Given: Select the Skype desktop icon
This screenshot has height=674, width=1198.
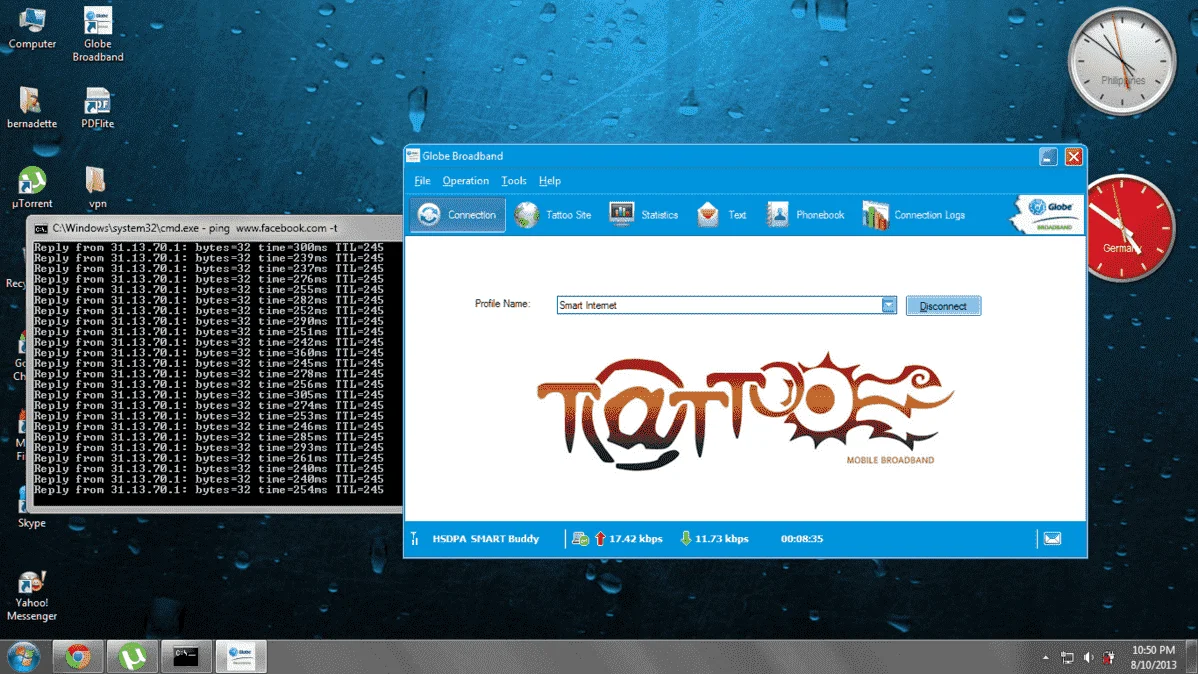Looking at the screenshot, I should [31, 508].
